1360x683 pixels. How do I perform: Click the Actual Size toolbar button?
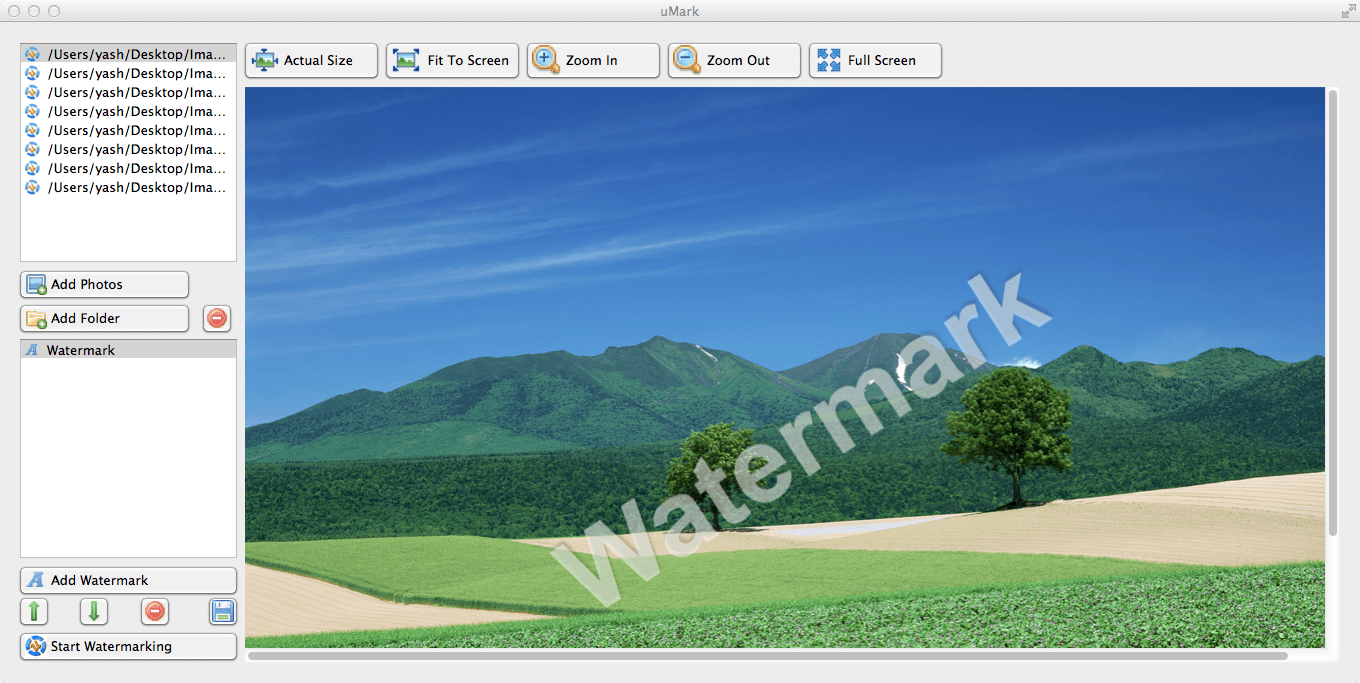point(311,60)
